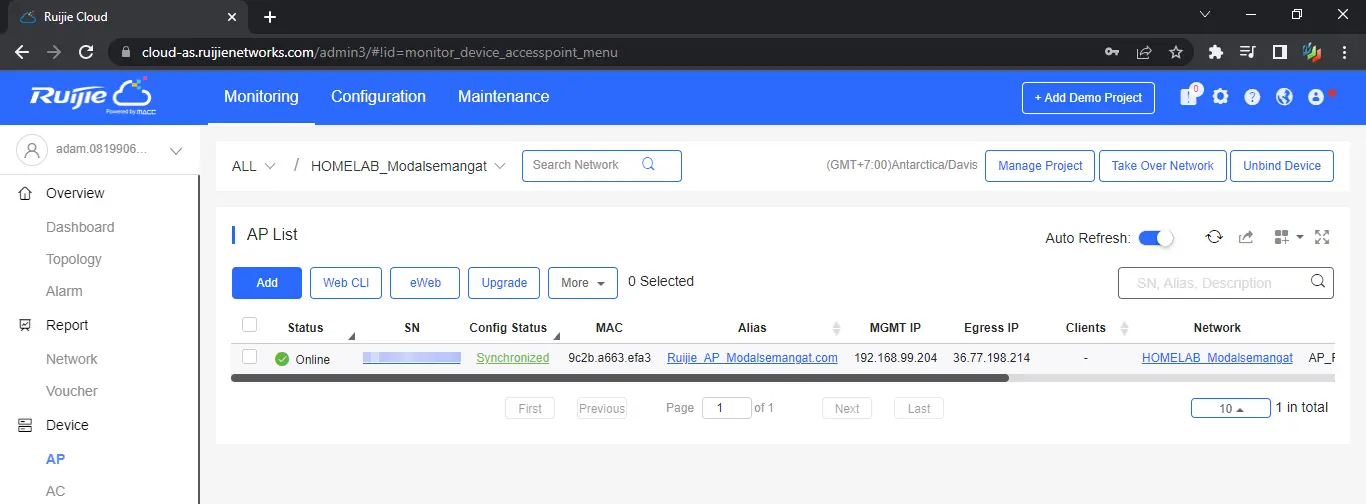Viewport: 1366px width, 504px height.
Task: Click the search magnifier in Search Network
Action: [648, 165]
